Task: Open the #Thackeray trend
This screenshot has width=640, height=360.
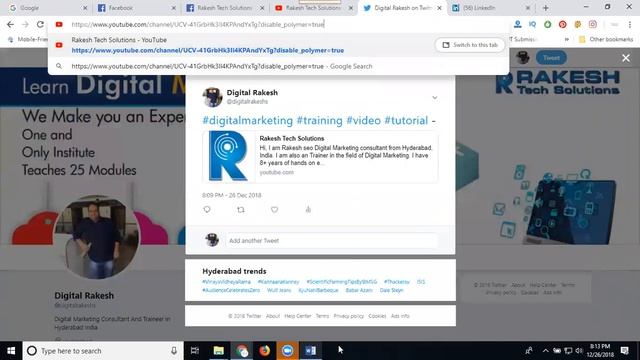Action: coord(396,282)
